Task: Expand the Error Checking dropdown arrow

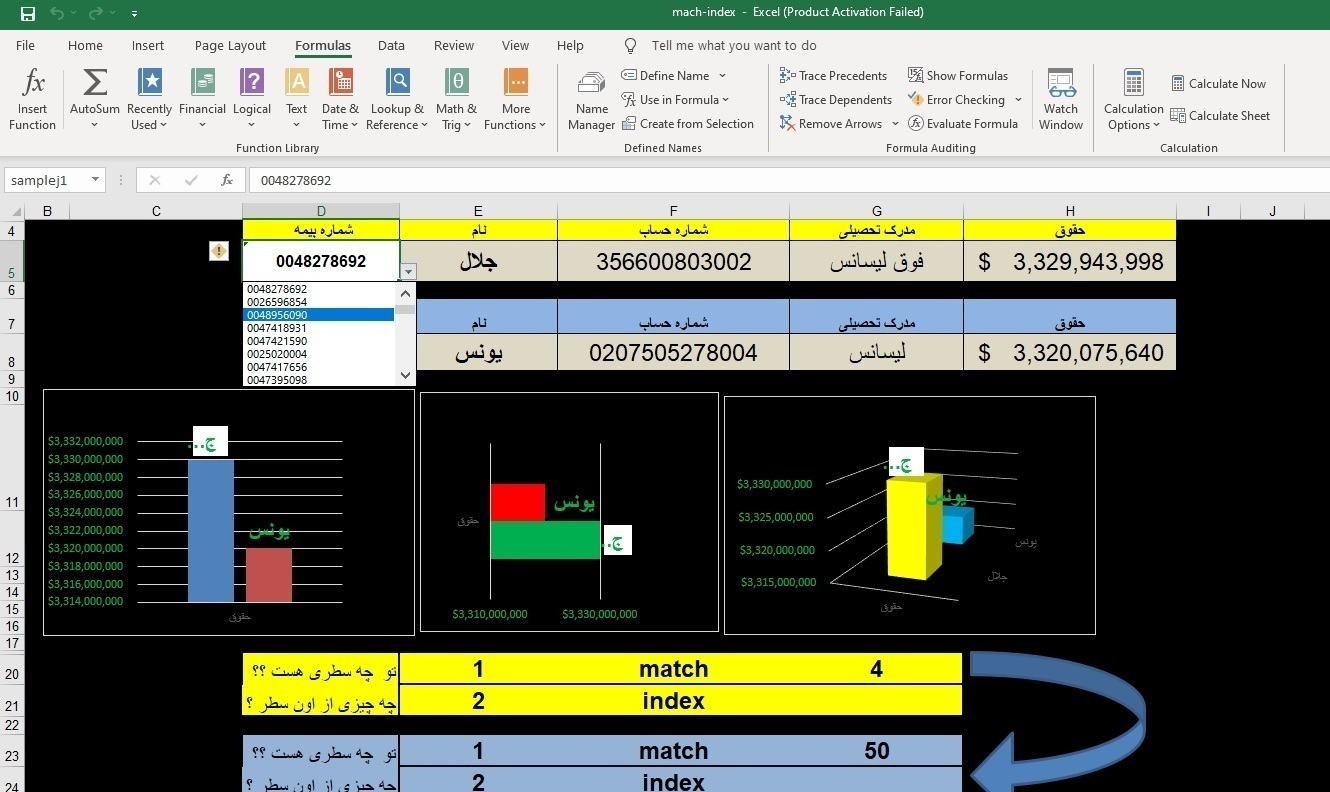Action: (x=1018, y=100)
